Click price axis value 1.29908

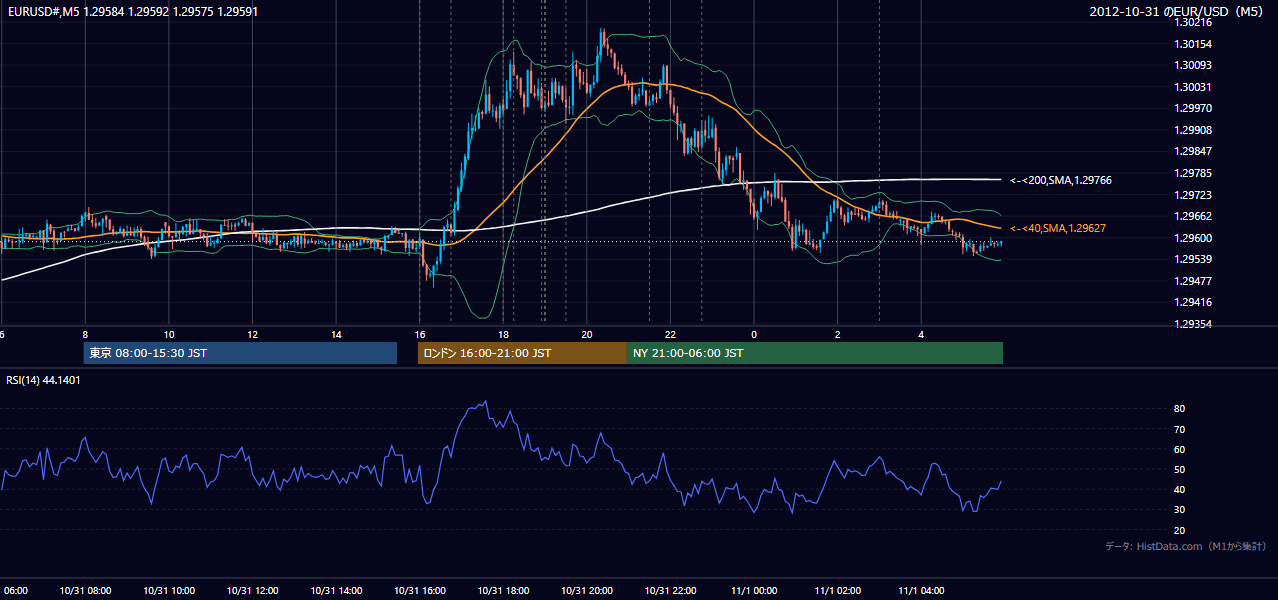[x=1194, y=130]
